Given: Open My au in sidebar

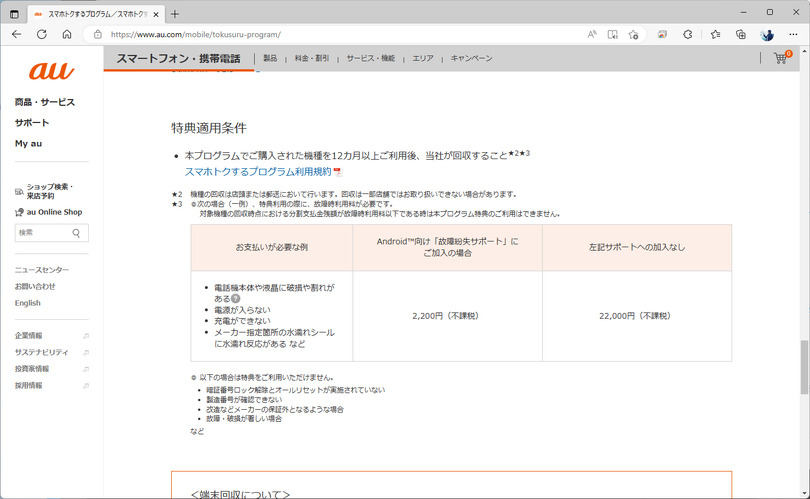Looking at the screenshot, I should click(28, 144).
